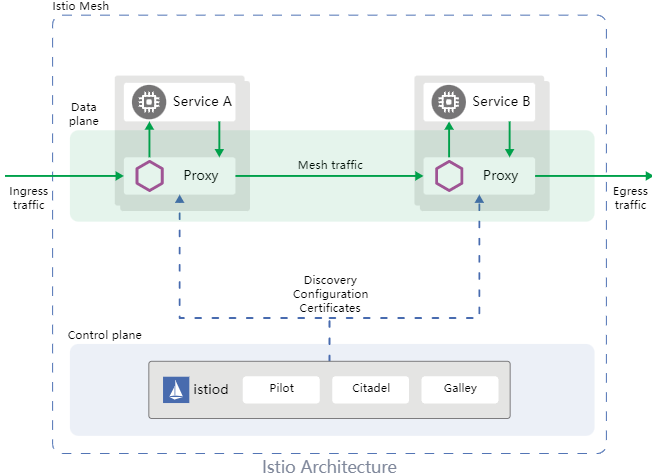Click the istiod sailboat logo
652x475 pixels.
coord(175,389)
